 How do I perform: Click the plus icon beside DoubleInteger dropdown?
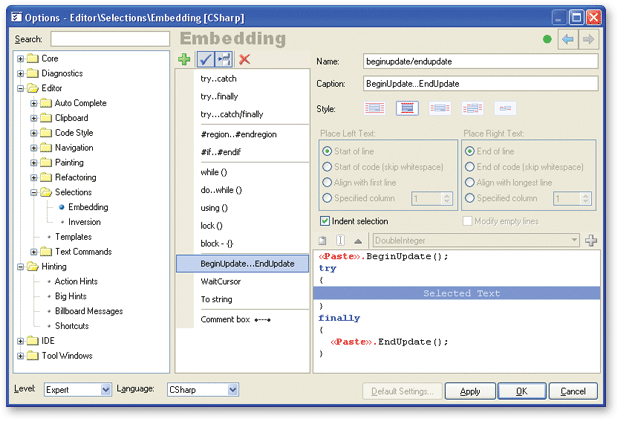click(x=591, y=241)
